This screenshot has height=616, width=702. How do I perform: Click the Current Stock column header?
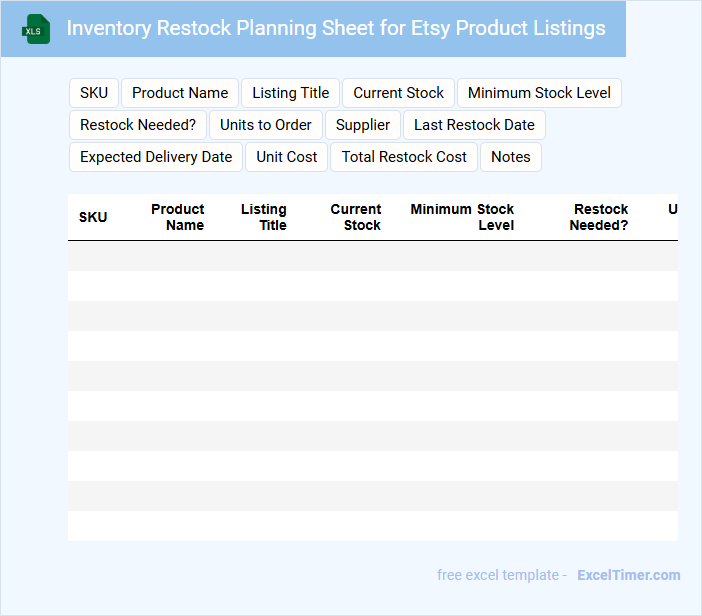point(356,217)
